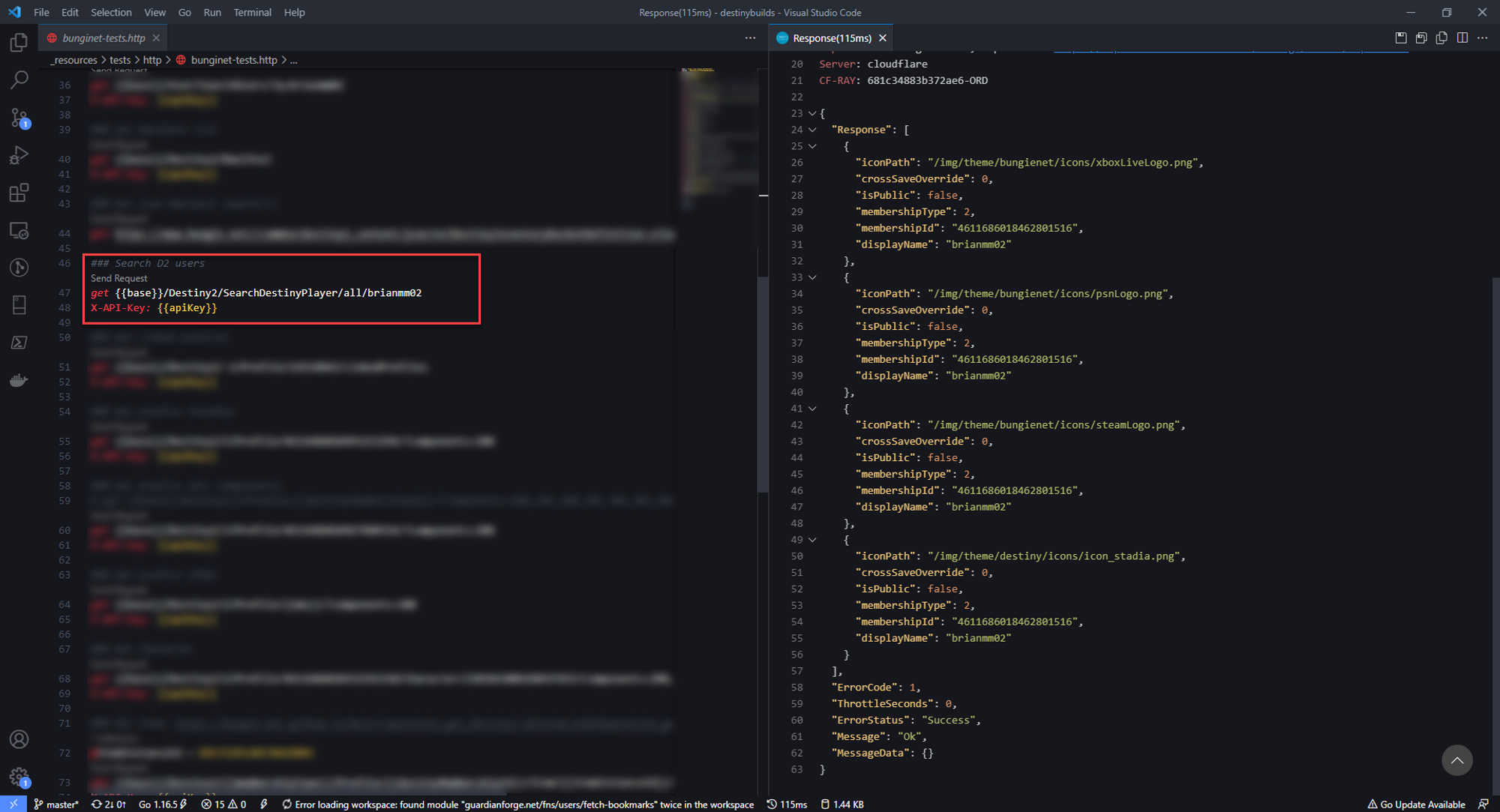Image resolution: width=1500 pixels, height=812 pixels.
Task: Click the scroll-to-top round button
Action: 1456,760
